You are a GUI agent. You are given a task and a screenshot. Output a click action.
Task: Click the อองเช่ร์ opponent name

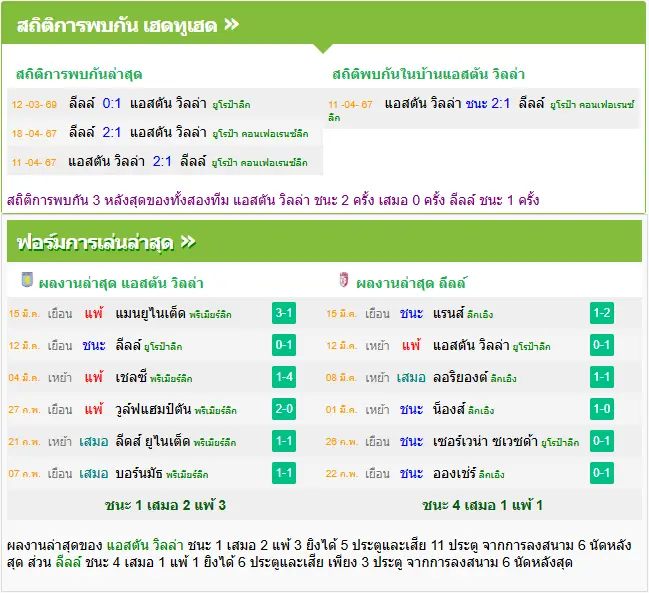(454, 473)
